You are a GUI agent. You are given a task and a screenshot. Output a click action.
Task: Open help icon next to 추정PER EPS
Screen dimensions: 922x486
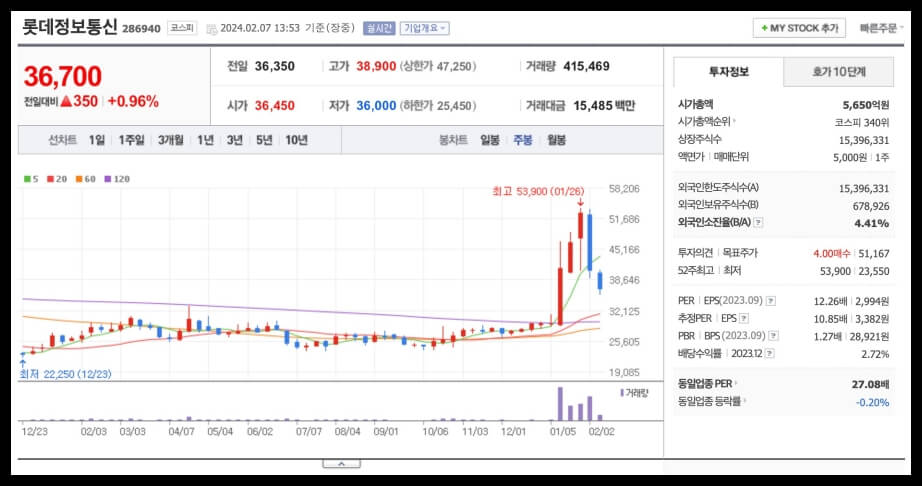(x=744, y=319)
